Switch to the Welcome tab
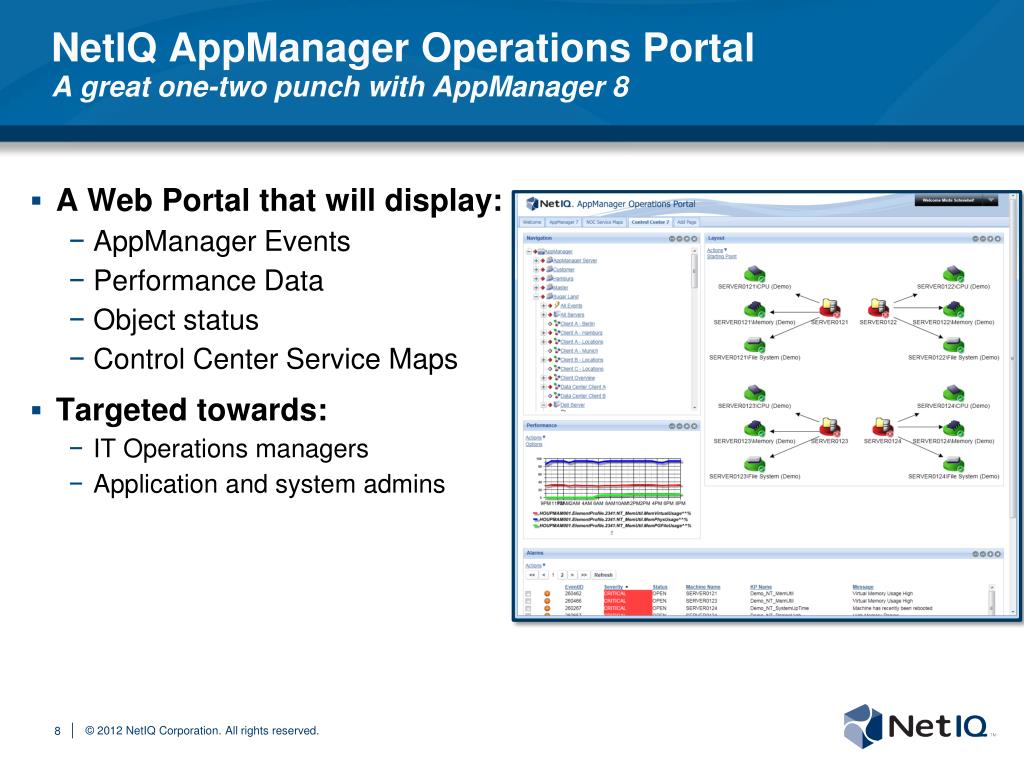Viewport: 1024px width, 768px height. [x=532, y=222]
